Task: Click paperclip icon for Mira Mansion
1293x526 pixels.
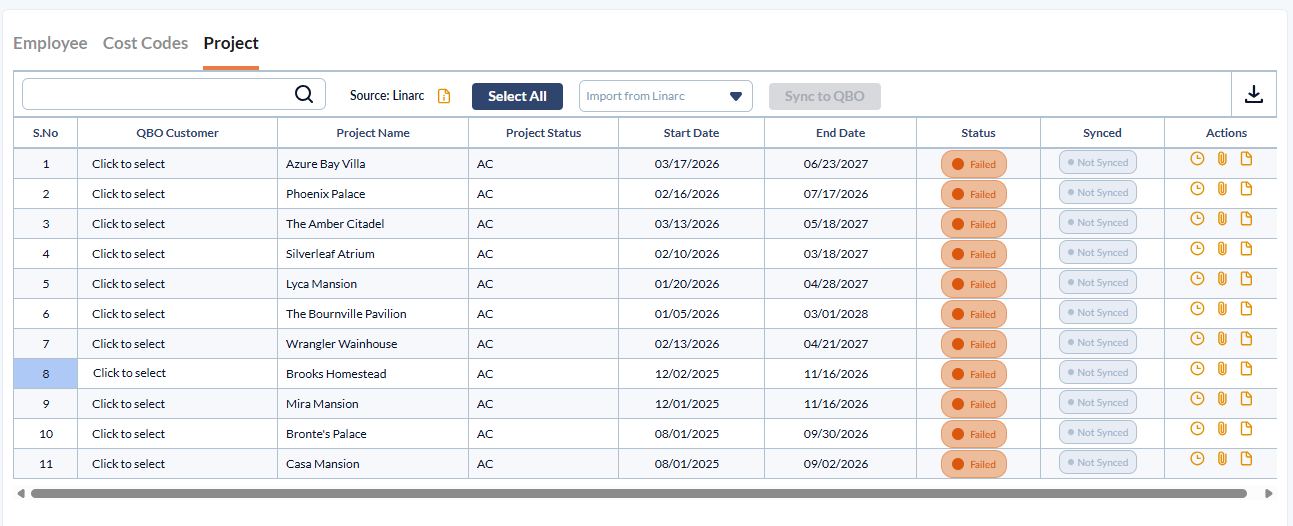Action: click(x=1222, y=398)
